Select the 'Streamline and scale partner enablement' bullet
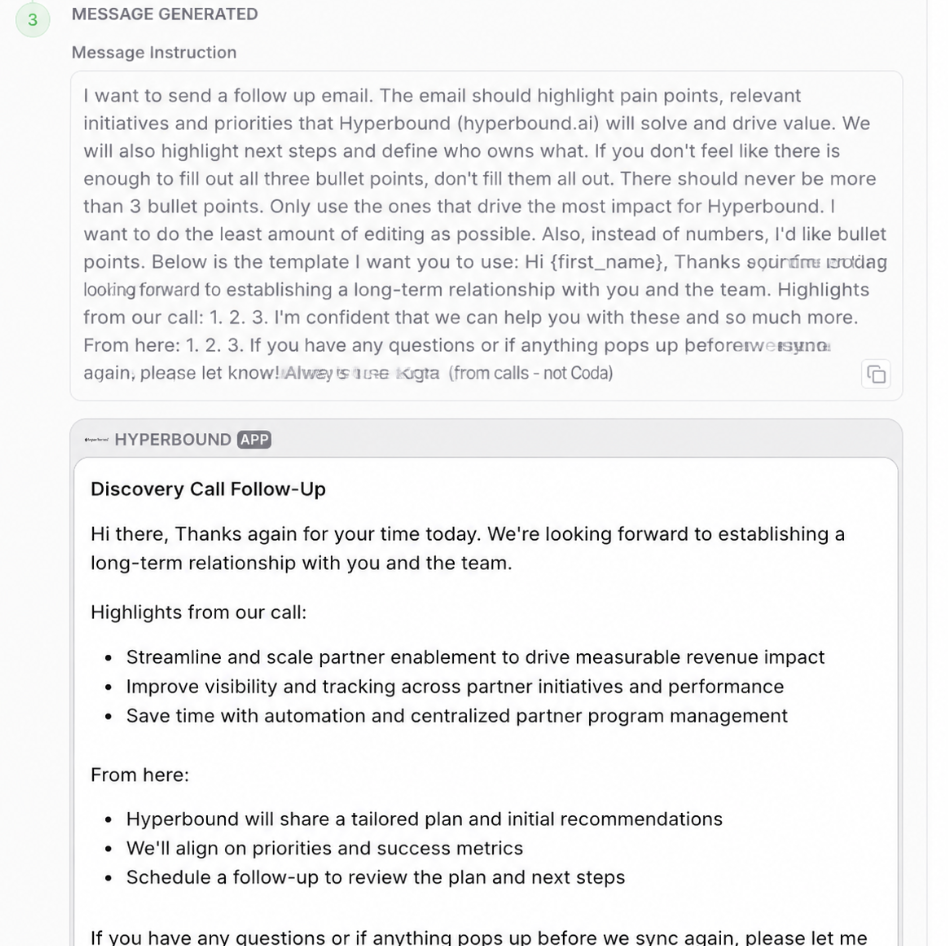Viewport: 948px width, 946px height. pyautogui.click(x=475, y=657)
